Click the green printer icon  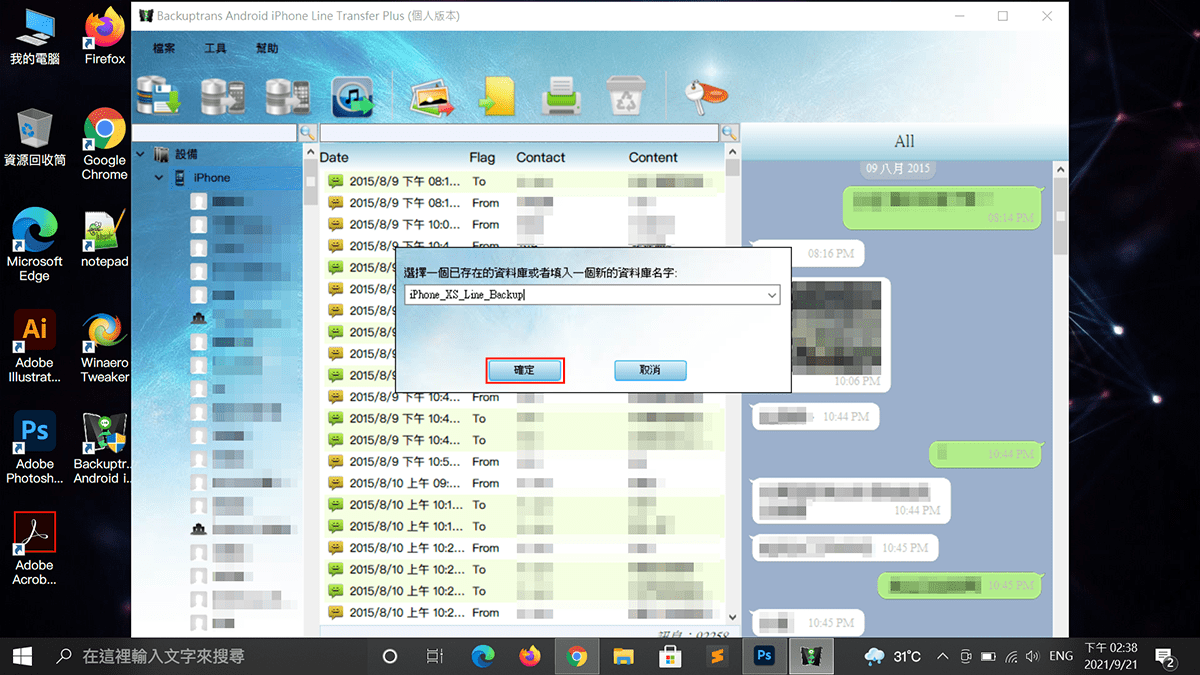point(562,96)
